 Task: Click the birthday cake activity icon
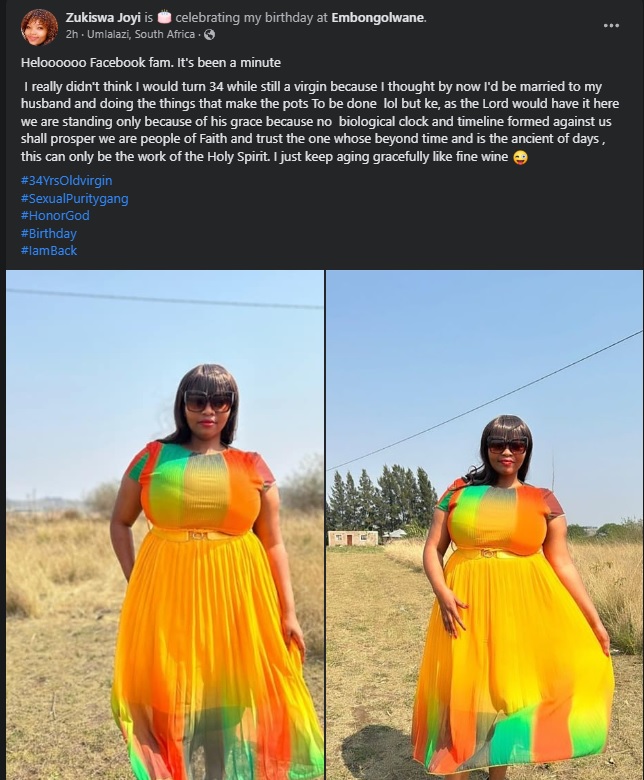pyautogui.click(x=164, y=17)
